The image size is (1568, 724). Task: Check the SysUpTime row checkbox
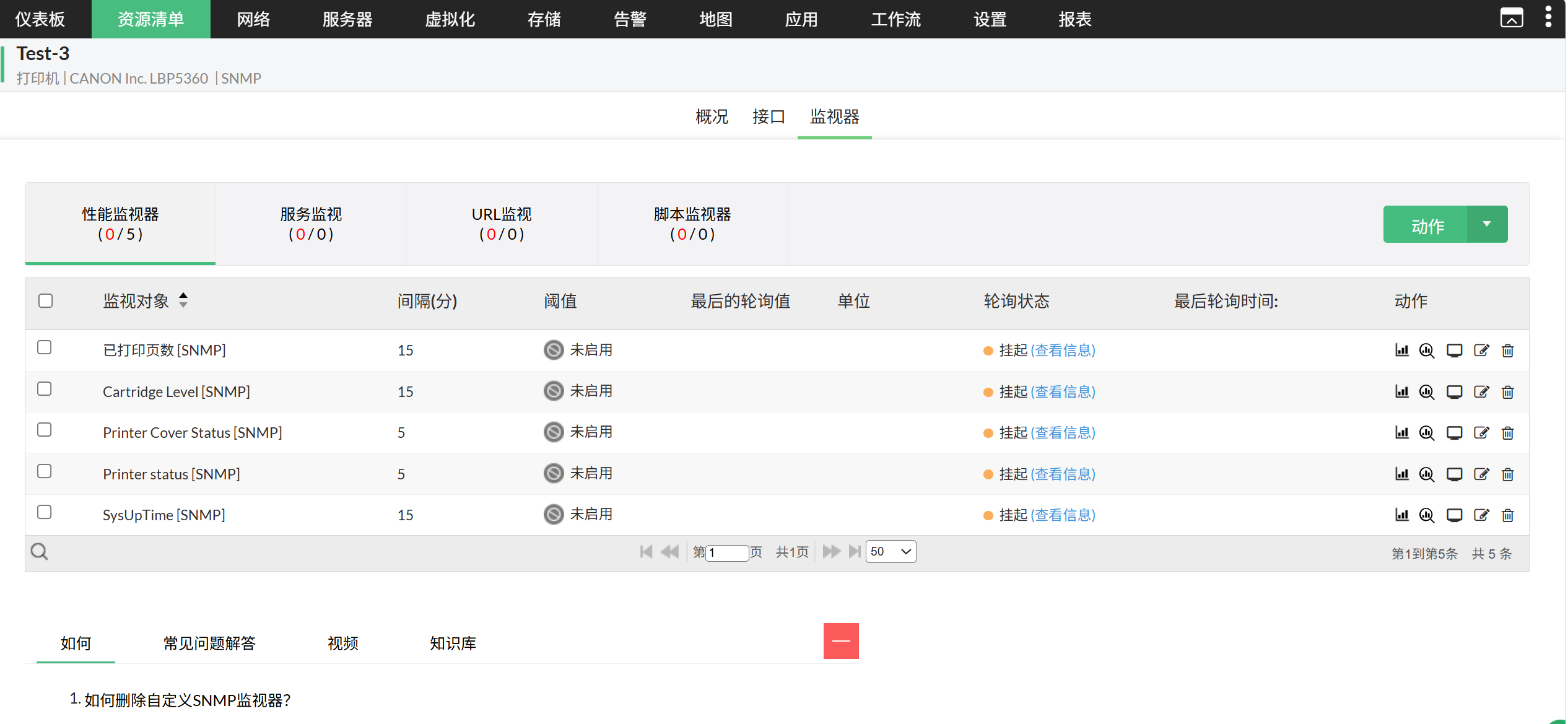point(44,512)
